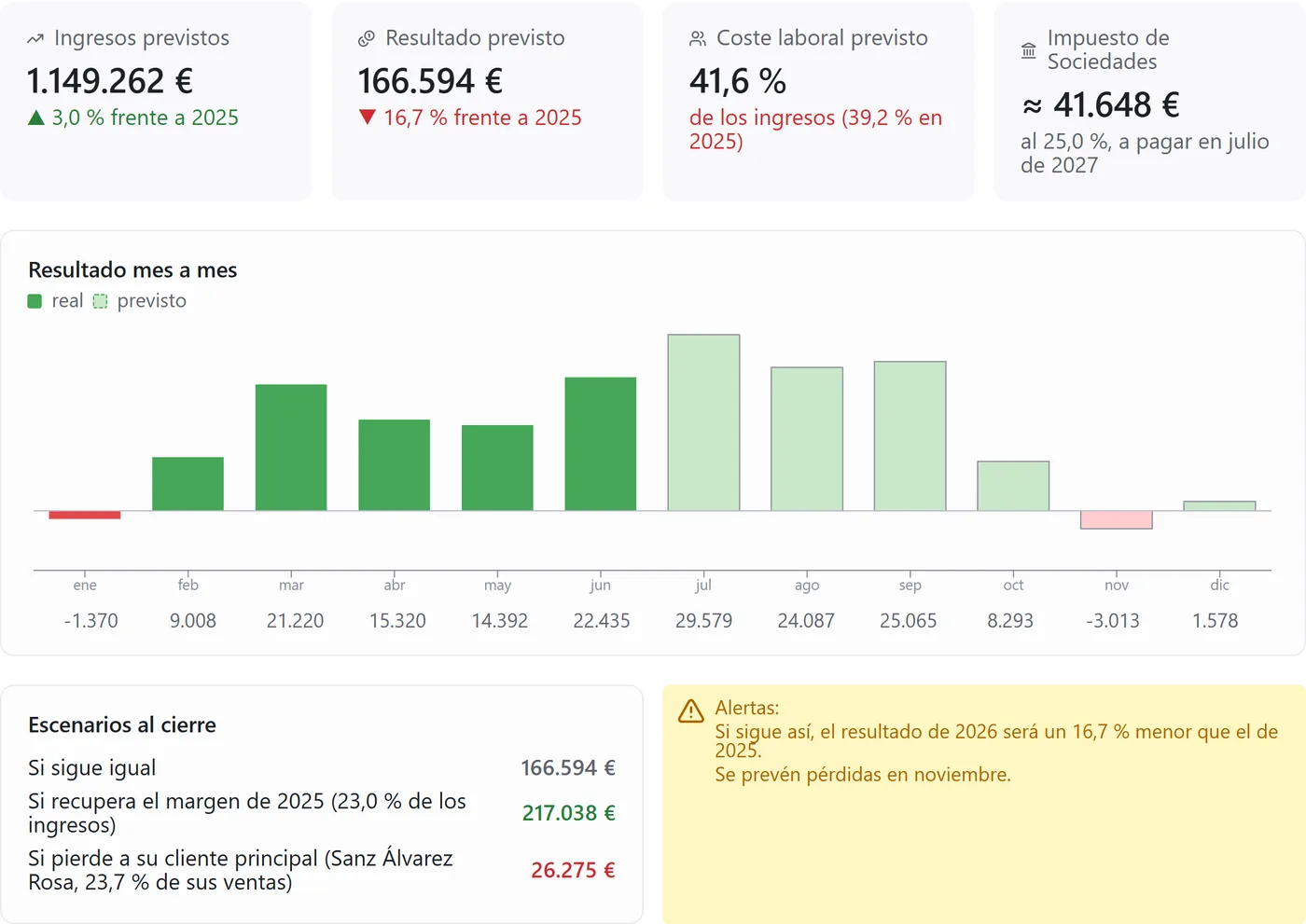1306x924 pixels.
Task: Click the August forecast bar
Action: tap(807, 439)
